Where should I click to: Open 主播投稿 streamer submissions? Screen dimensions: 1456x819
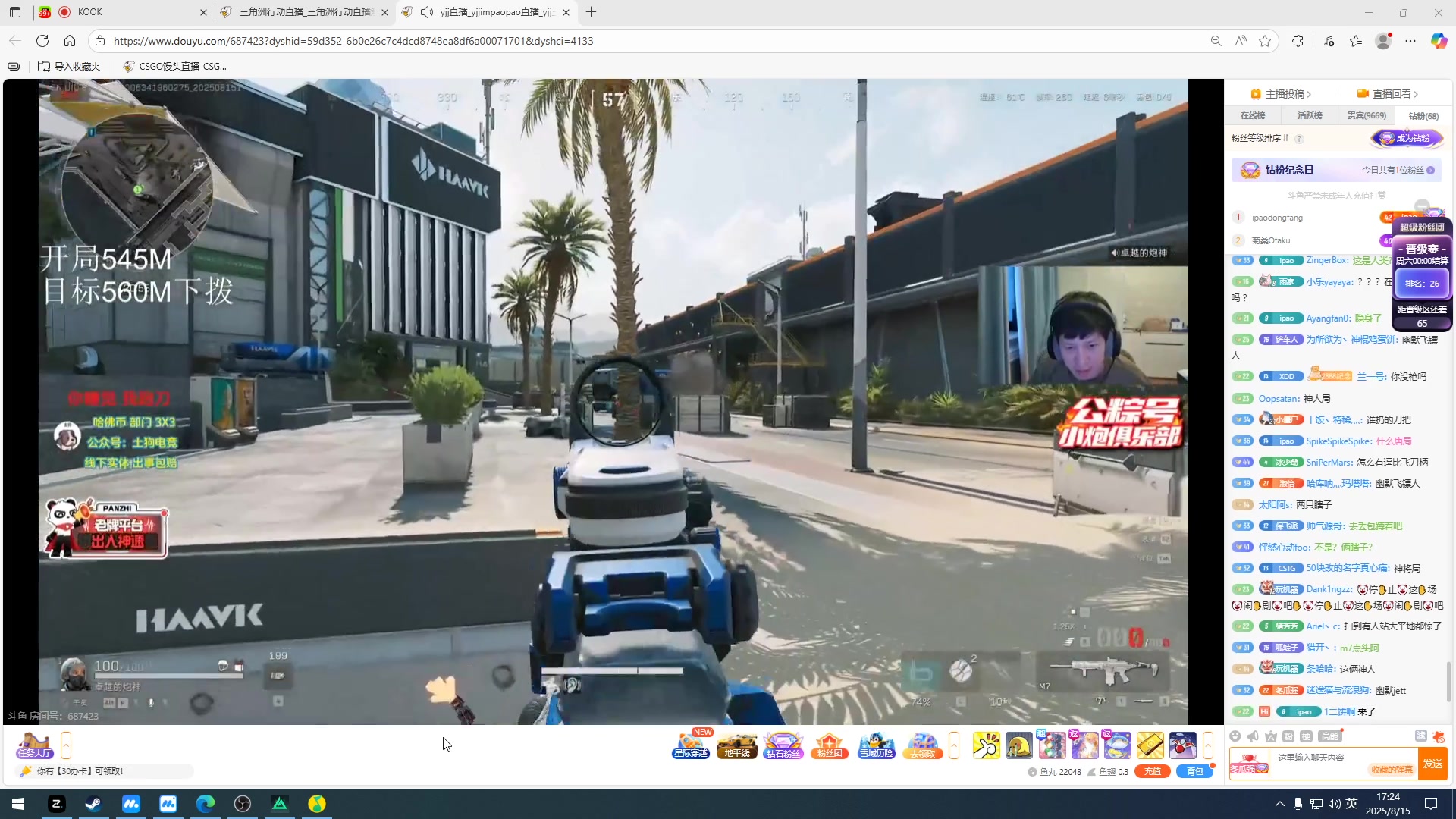point(1281,94)
